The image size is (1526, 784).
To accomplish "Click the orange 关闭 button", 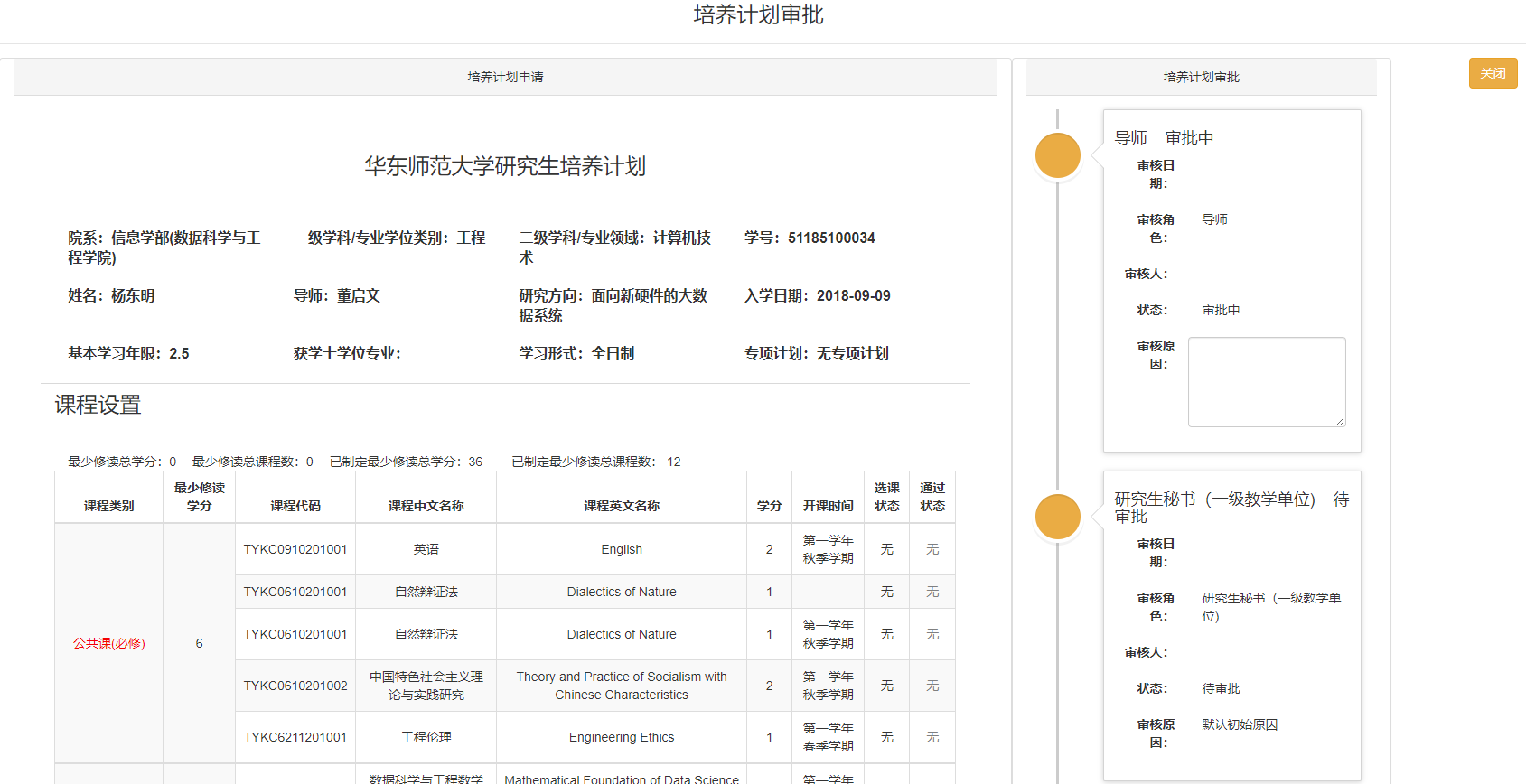I will click(x=1493, y=73).
